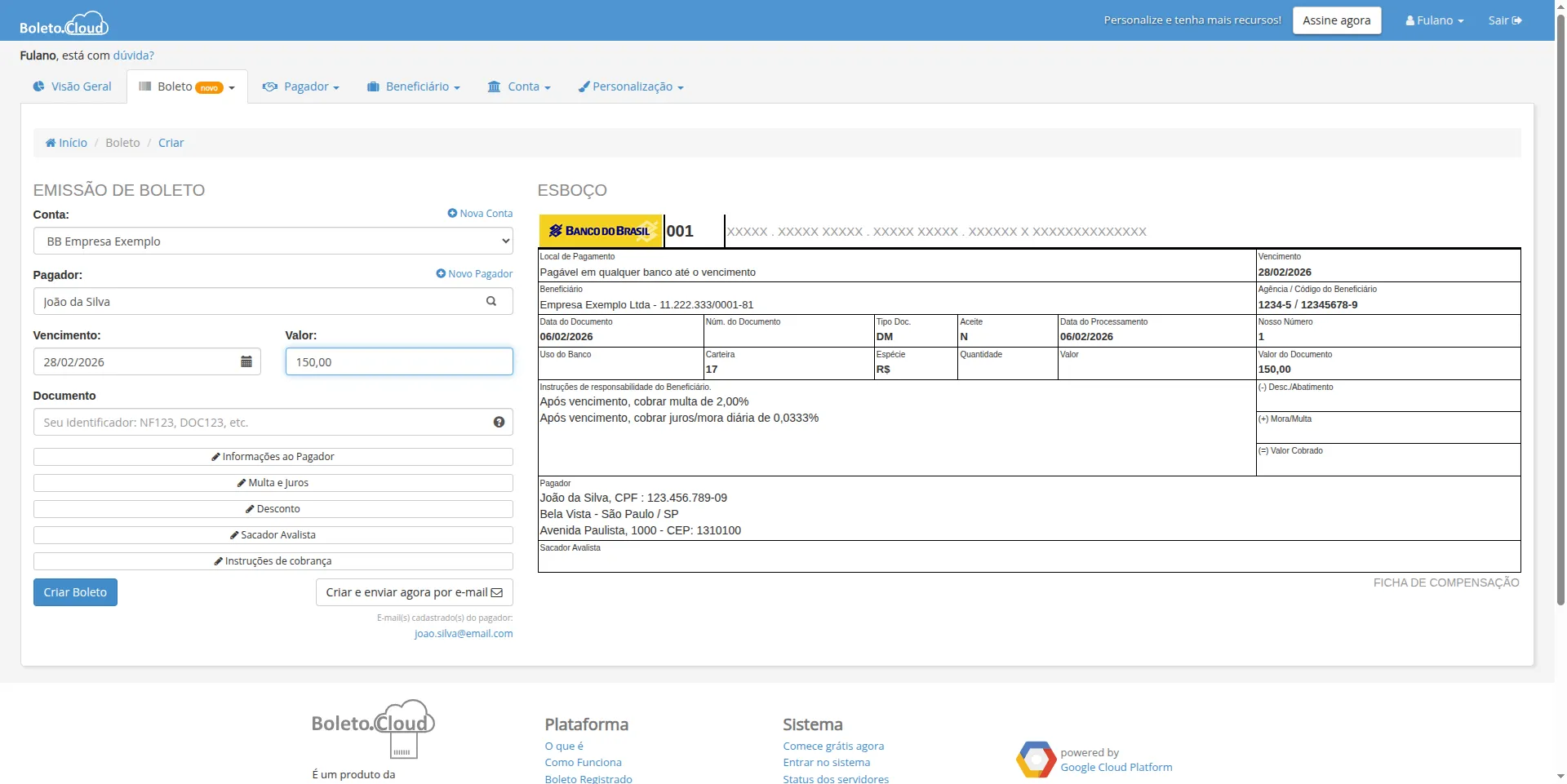Expand the Sacador Avalista section
This screenshot has width=1567, height=784.
[x=273, y=535]
